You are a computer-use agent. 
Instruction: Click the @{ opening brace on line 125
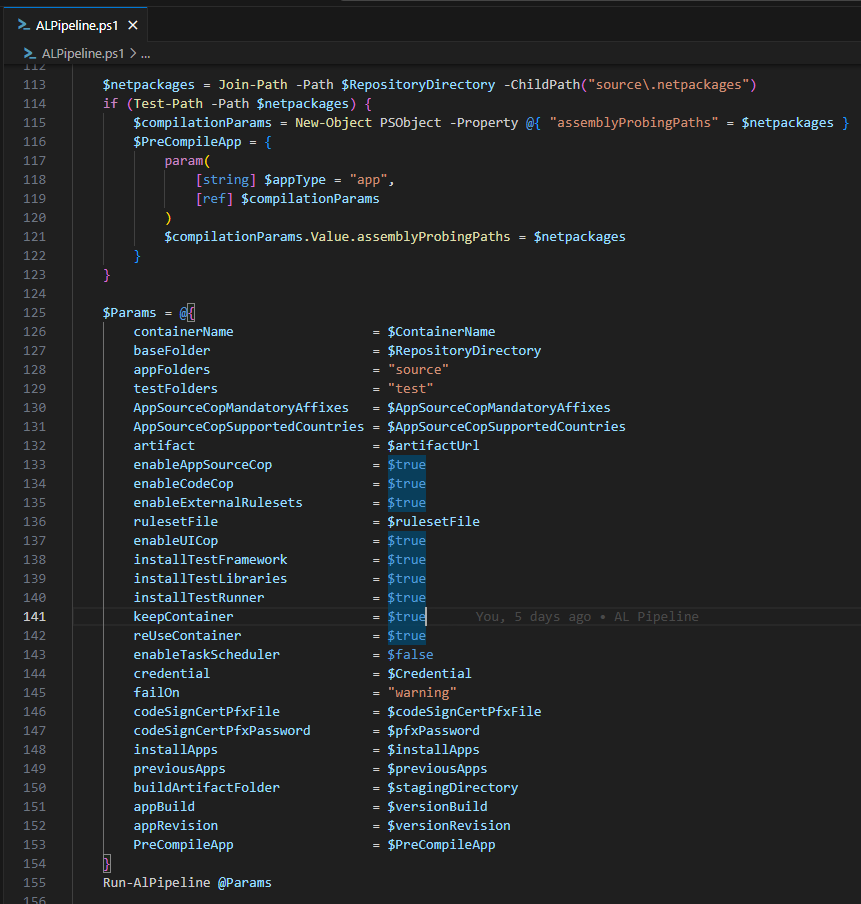(185, 312)
